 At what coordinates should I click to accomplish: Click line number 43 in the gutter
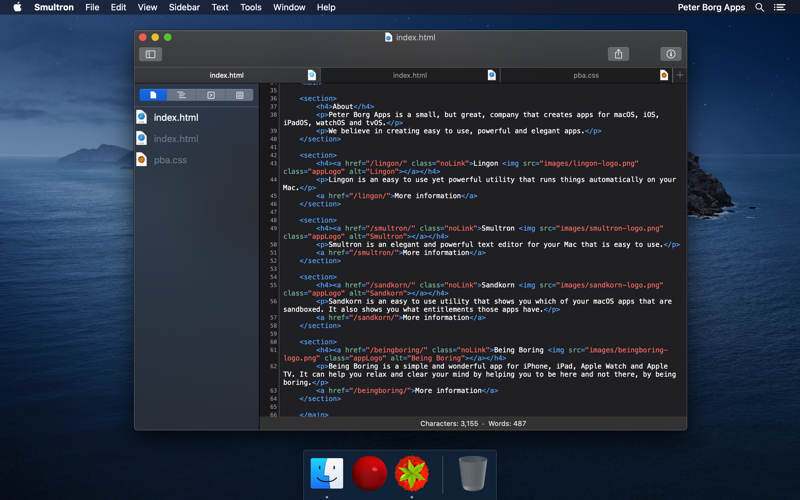point(273,163)
